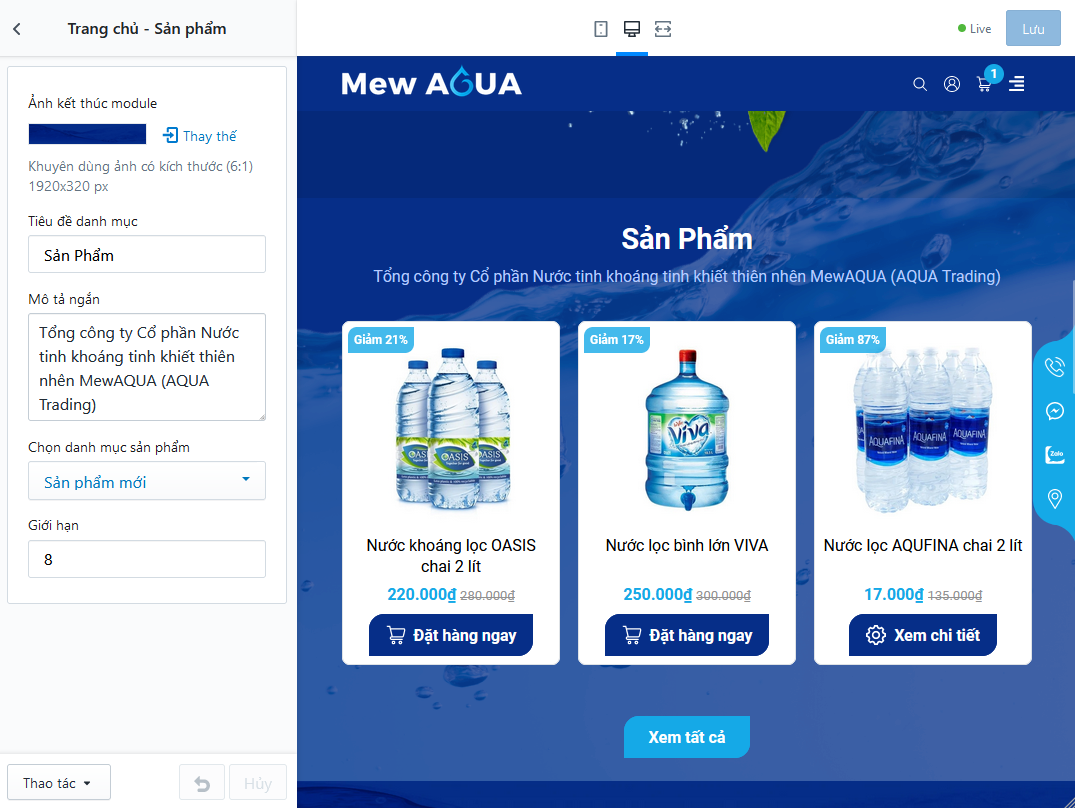1075x808 pixels.
Task: Click the Messenger floating icon
Action: tap(1054, 411)
